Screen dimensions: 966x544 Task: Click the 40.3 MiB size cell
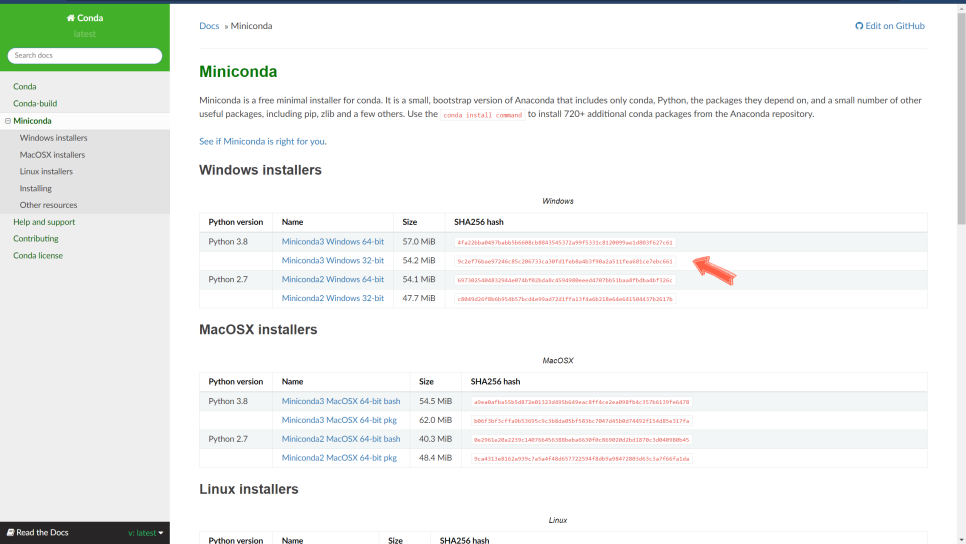tap(436, 439)
